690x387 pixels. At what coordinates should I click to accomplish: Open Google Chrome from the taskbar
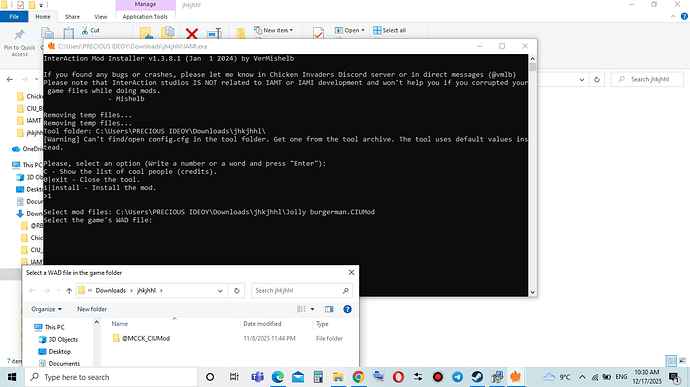tap(358, 377)
